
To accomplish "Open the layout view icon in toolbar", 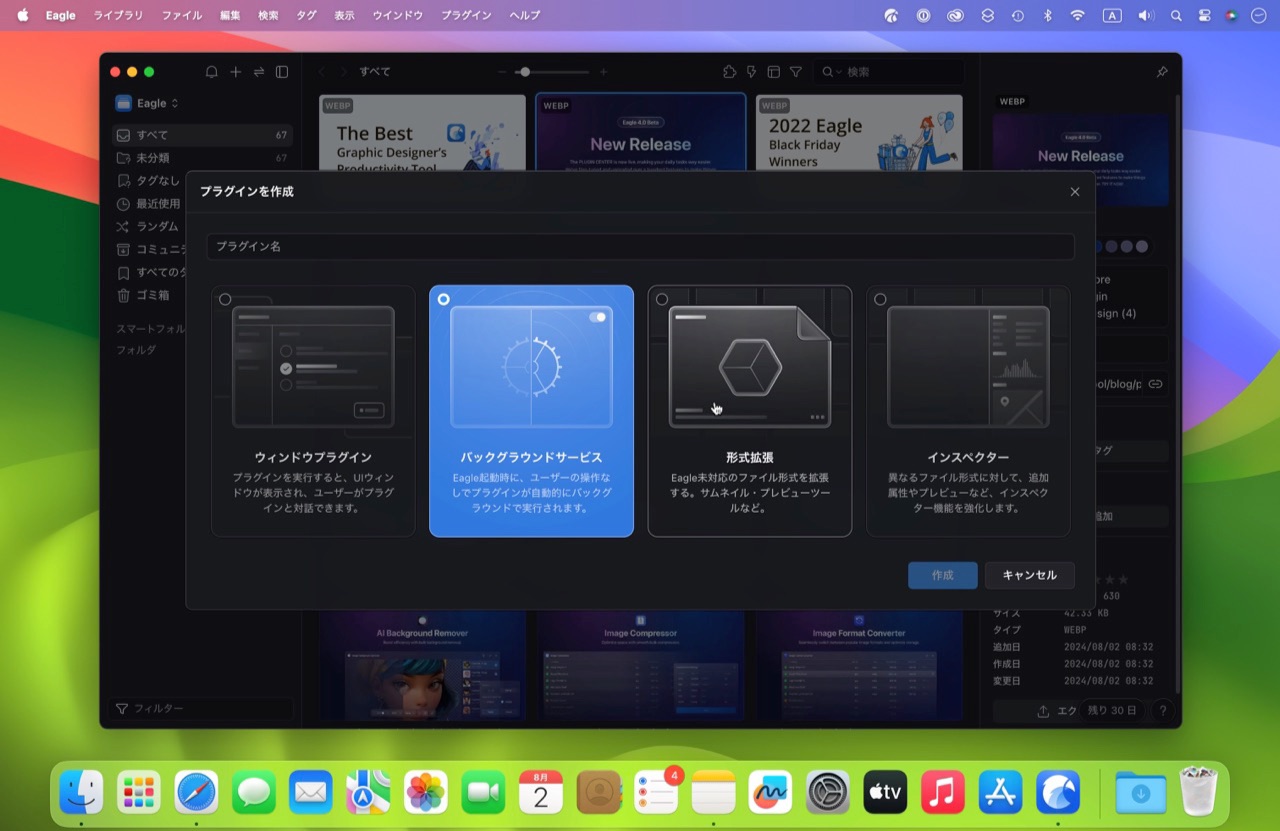I will click(773, 72).
